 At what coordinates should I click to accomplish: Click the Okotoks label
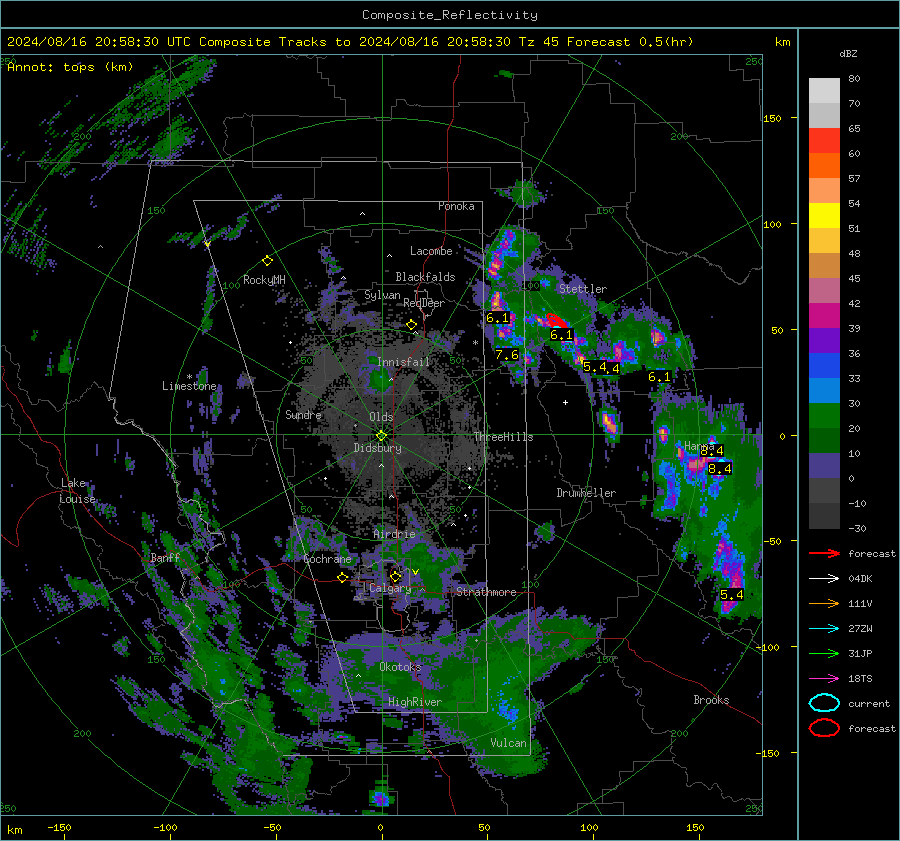[x=400, y=666]
